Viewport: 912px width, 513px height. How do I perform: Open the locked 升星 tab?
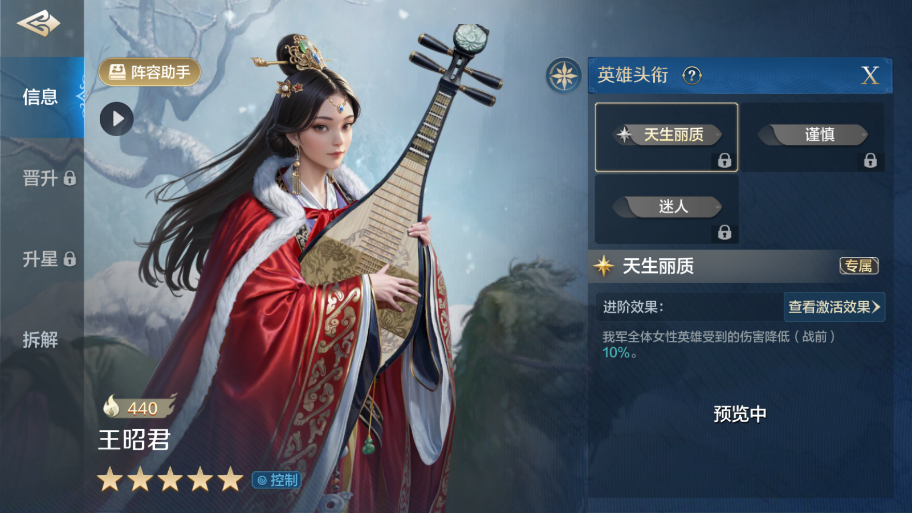point(49,259)
